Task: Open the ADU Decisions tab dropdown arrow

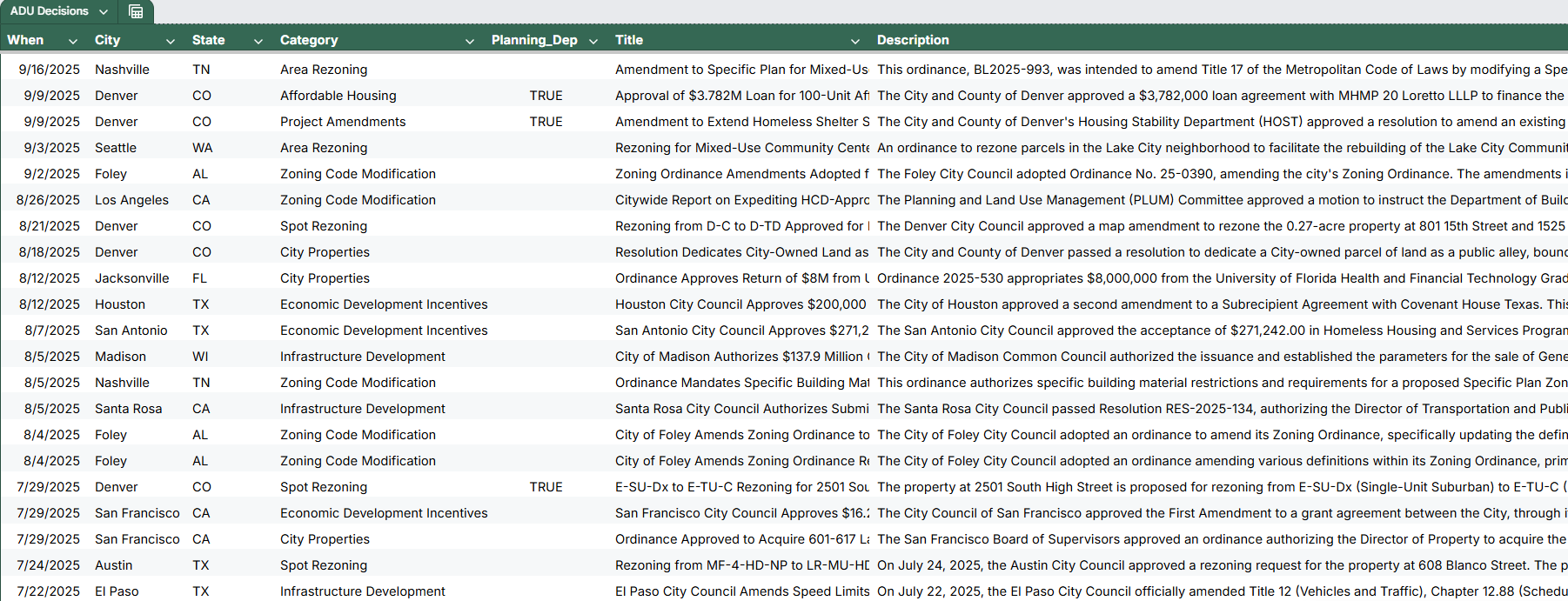Action: [104, 11]
